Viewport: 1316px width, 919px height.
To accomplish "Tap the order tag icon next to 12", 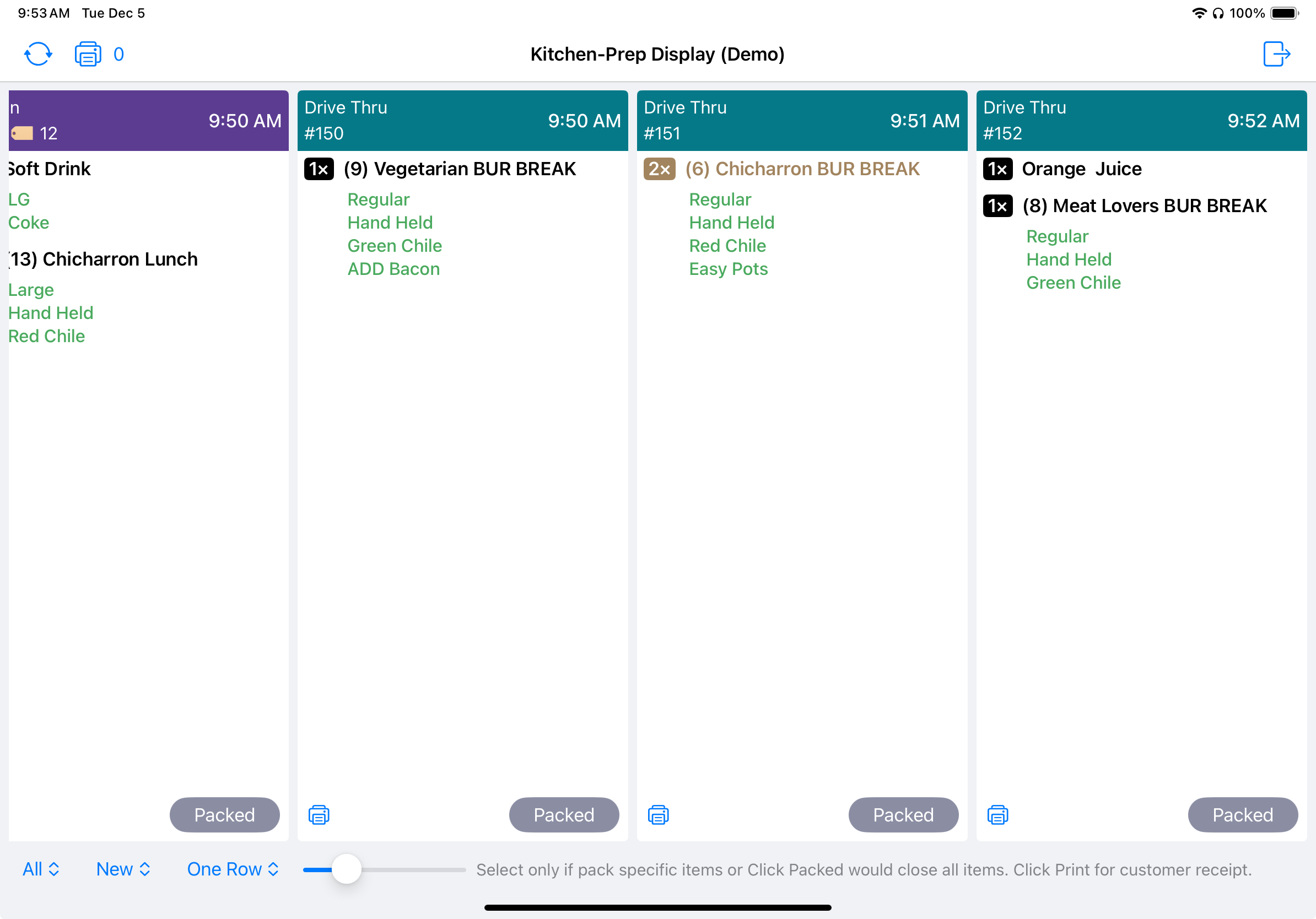I will 23,133.
